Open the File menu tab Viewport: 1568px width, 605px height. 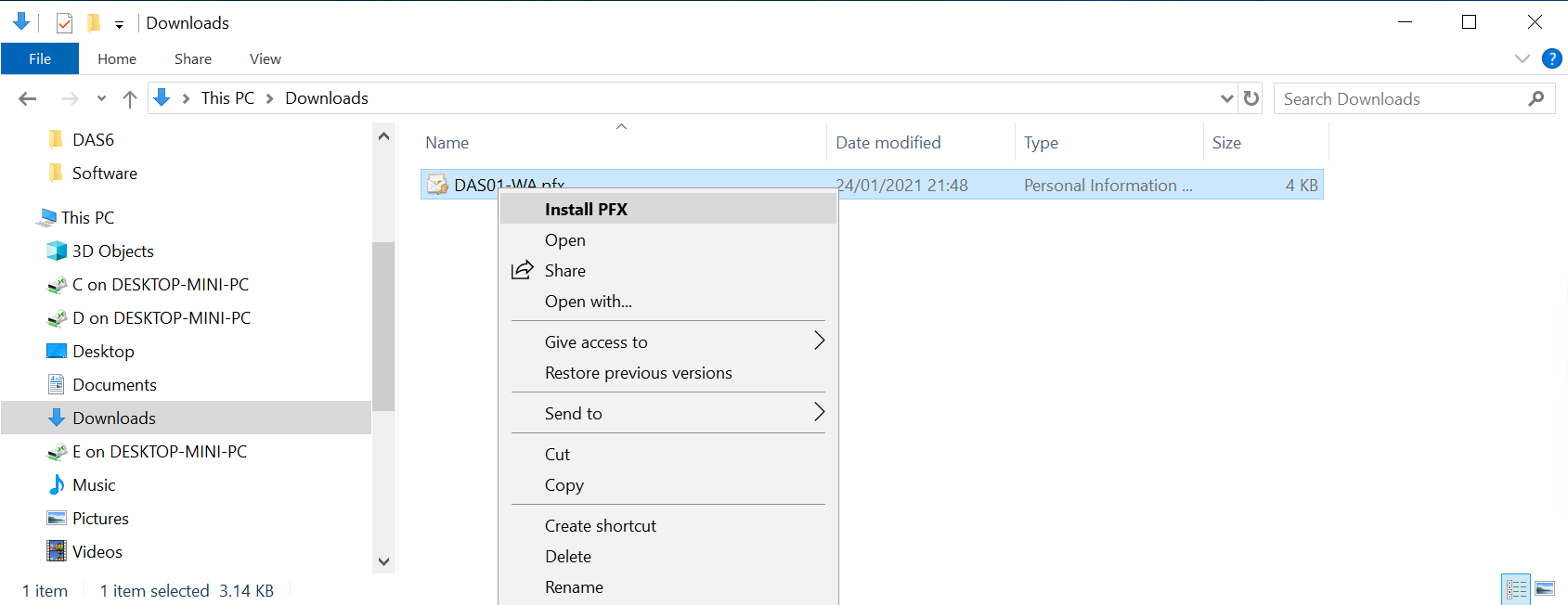coord(40,58)
